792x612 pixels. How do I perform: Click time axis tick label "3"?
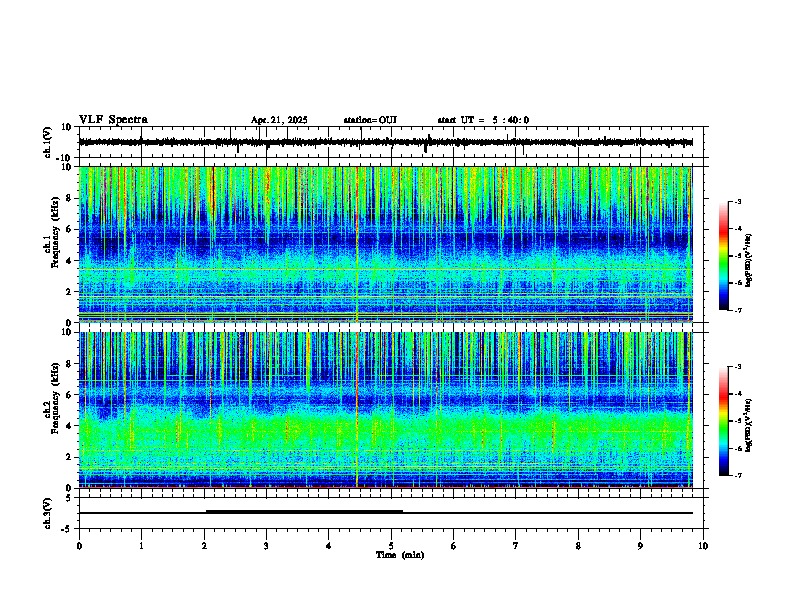tap(266, 546)
